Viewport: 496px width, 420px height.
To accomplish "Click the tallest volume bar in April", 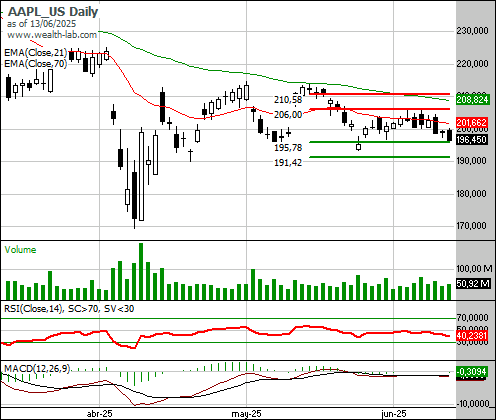I will click(141, 271).
